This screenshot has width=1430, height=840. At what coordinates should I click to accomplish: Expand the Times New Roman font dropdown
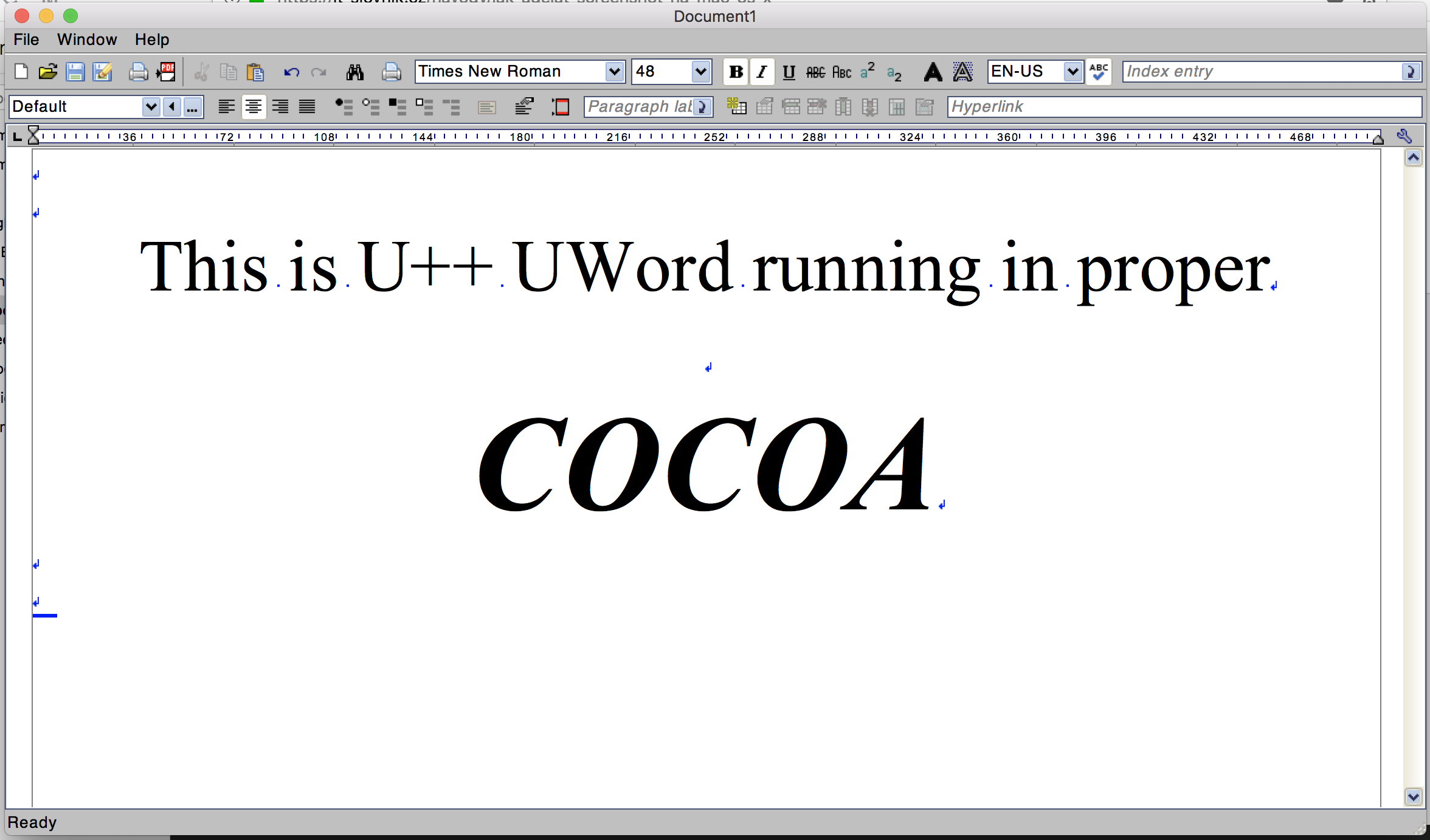click(x=615, y=72)
